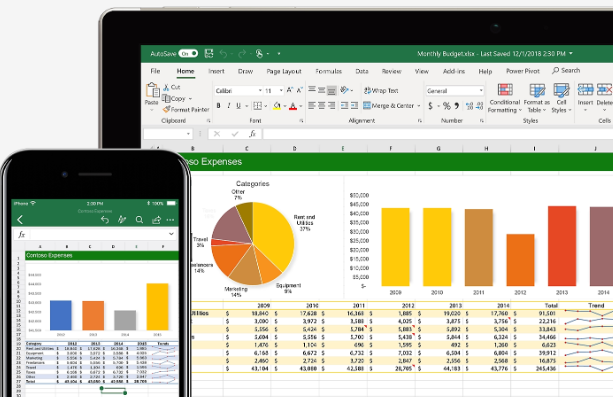Viewport: 613px width, 397px height.
Task: Click the Accounting dollar format icon
Action: point(430,106)
